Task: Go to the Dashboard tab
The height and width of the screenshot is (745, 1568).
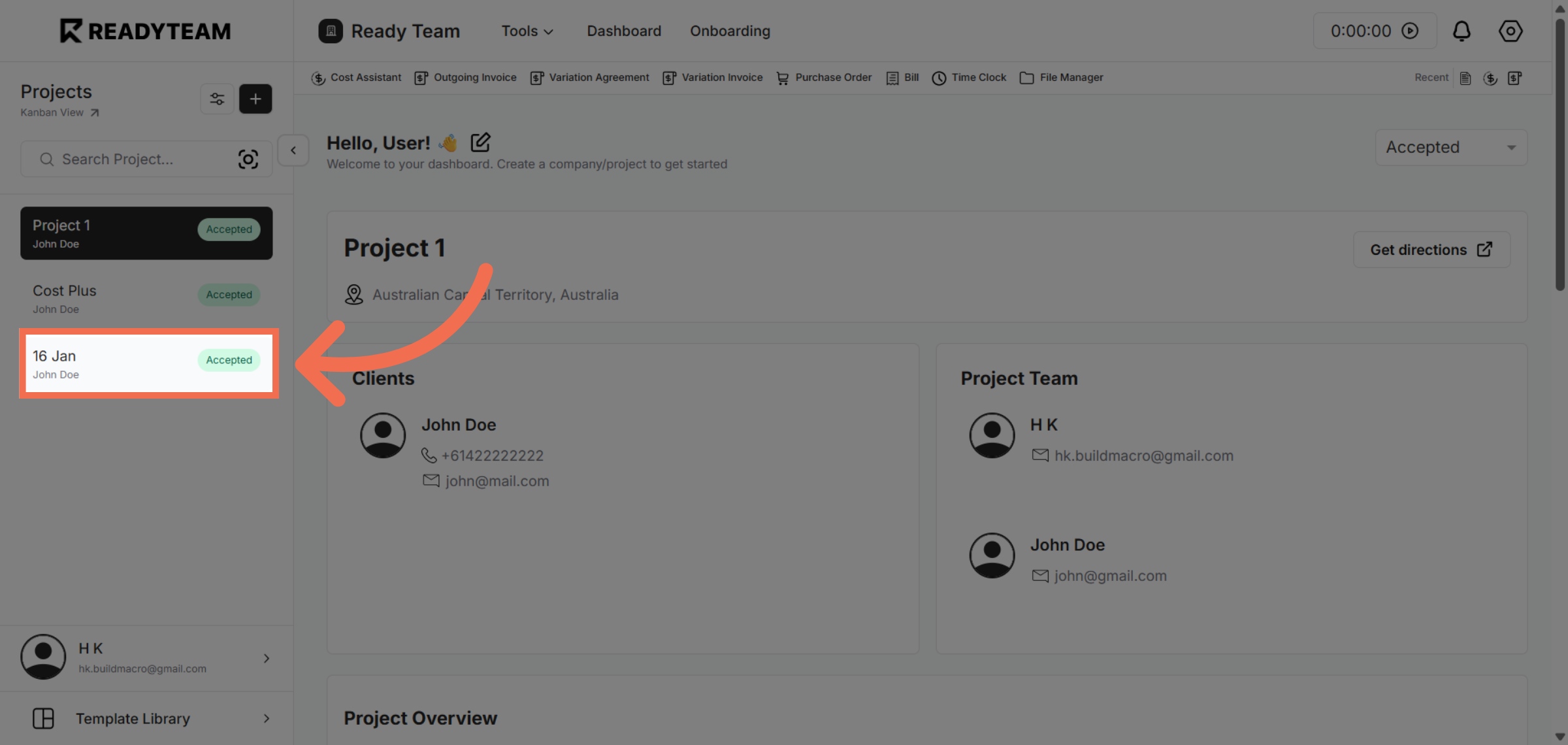Action: pyautogui.click(x=624, y=31)
